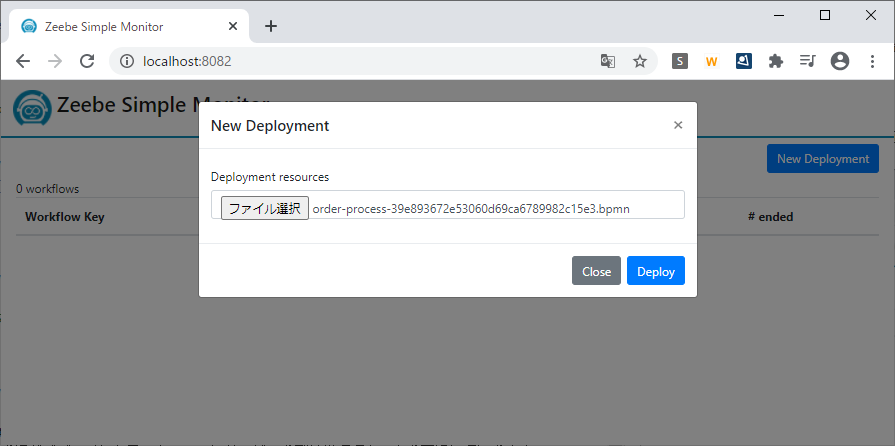Click the site information icon
Screen dimensions: 895x446
coord(127,61)
